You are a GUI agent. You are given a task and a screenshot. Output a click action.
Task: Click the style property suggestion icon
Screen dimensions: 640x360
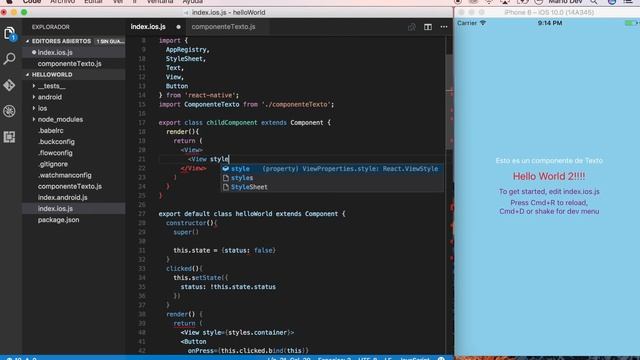pyautogui.click(x=226, y=169)
